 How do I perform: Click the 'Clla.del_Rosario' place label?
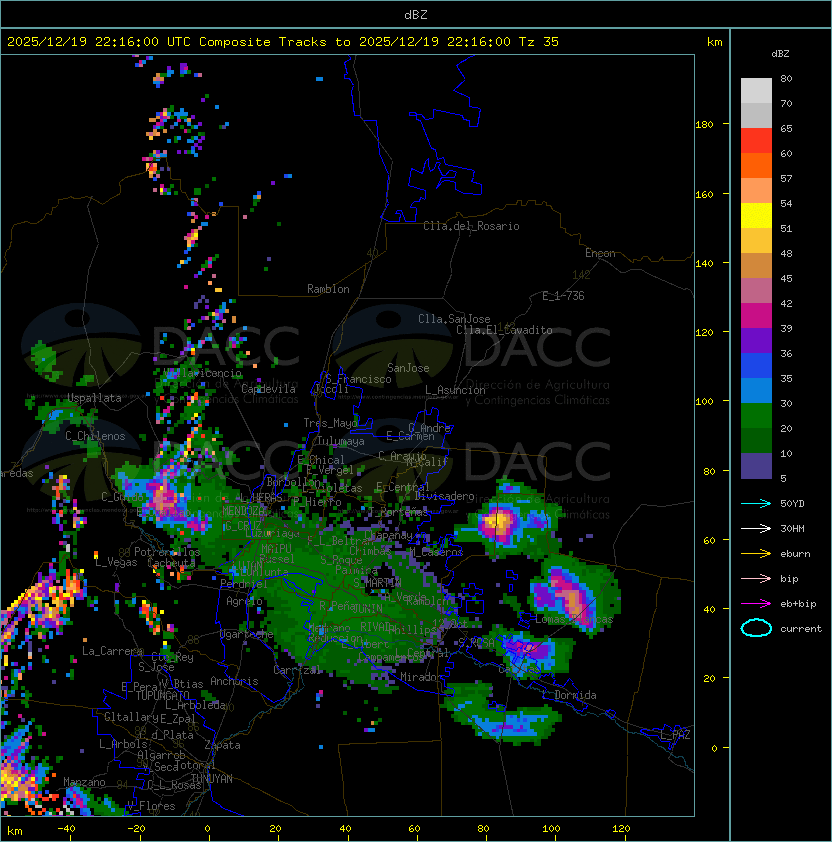click(471, 226)
